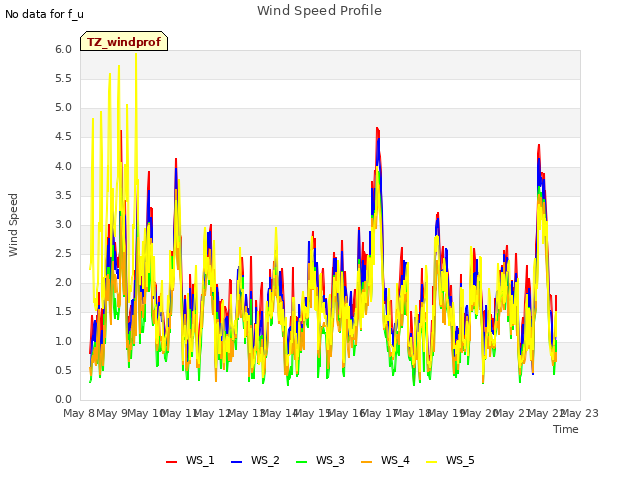Click the 5.0 y-axis tick label
This screenshot has width=640, height=480.
tap(63, 108)
